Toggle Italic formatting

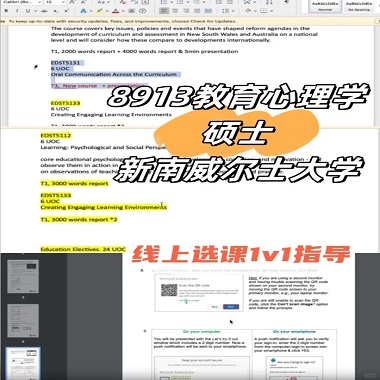point(17,11)
